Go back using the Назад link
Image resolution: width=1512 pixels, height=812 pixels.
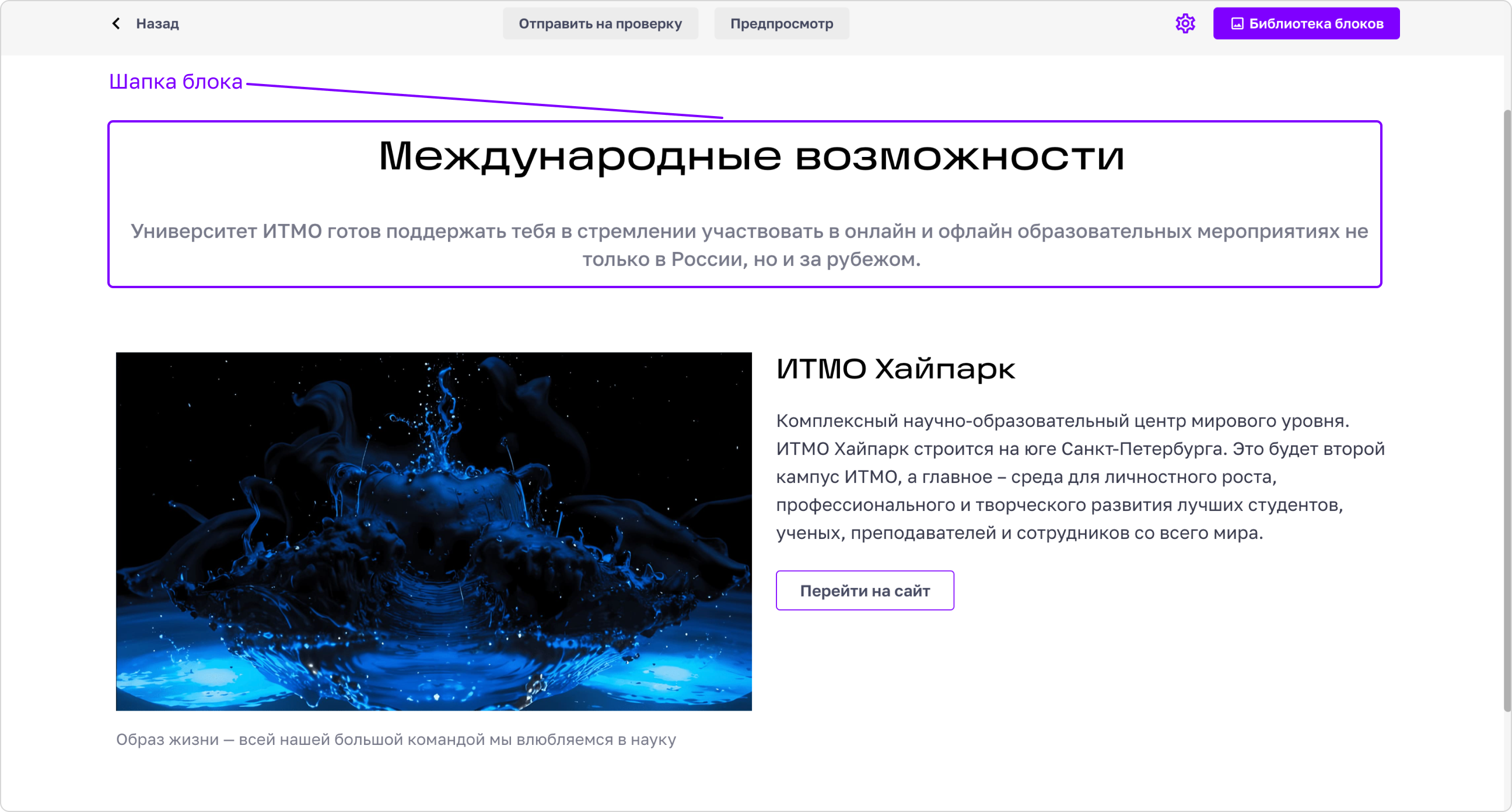click(x=157, y=23)
